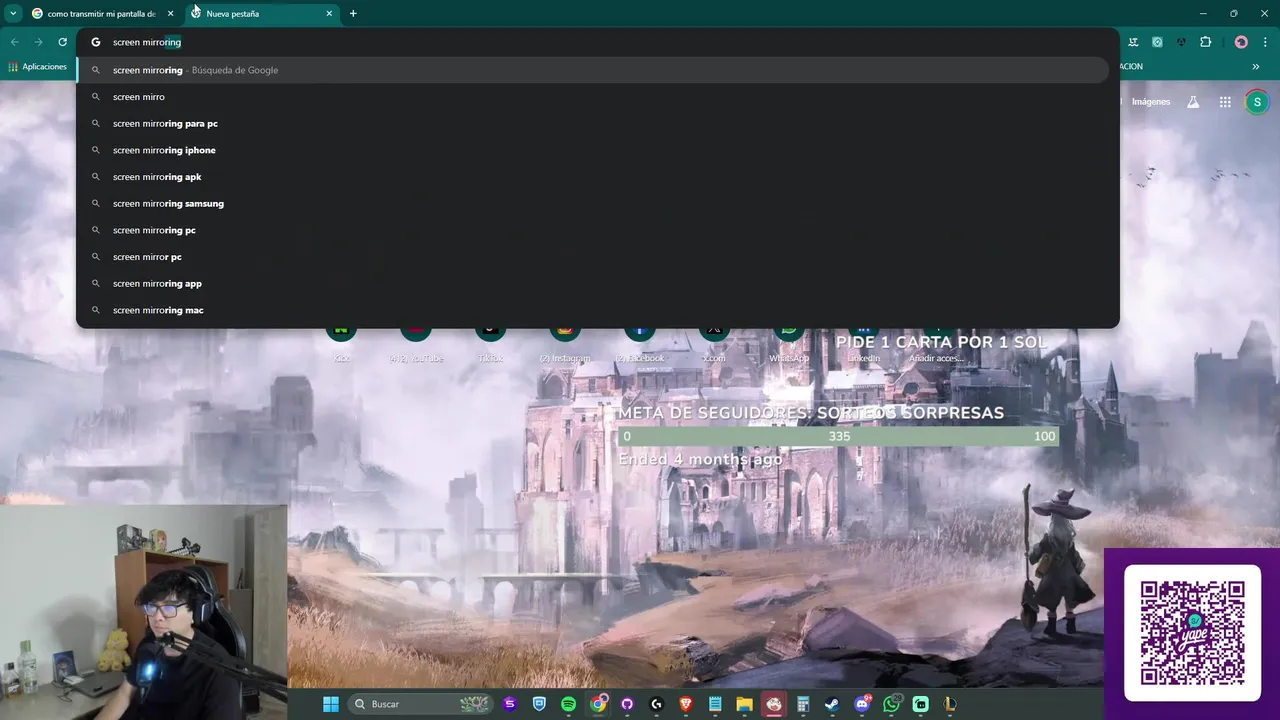Open Steam from the taskbar
This screenshot has height=720, width=1280.
(832, 704)
